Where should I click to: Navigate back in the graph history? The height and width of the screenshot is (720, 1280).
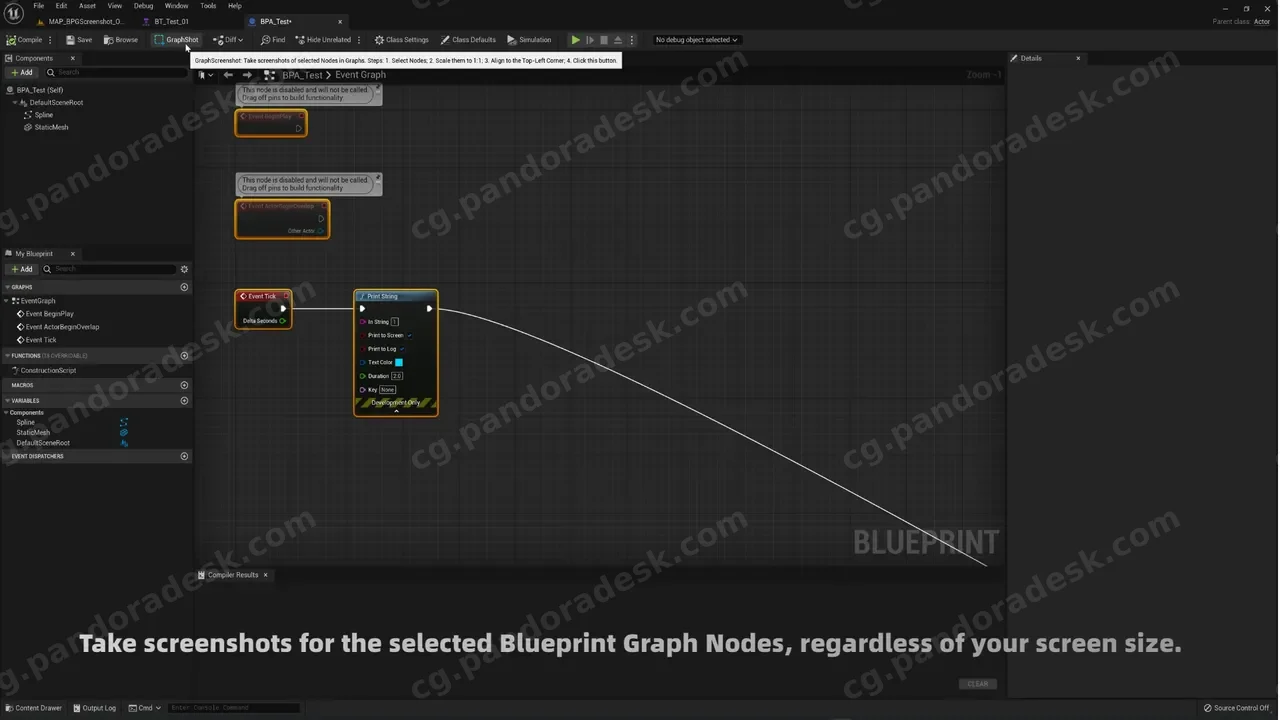228,75
